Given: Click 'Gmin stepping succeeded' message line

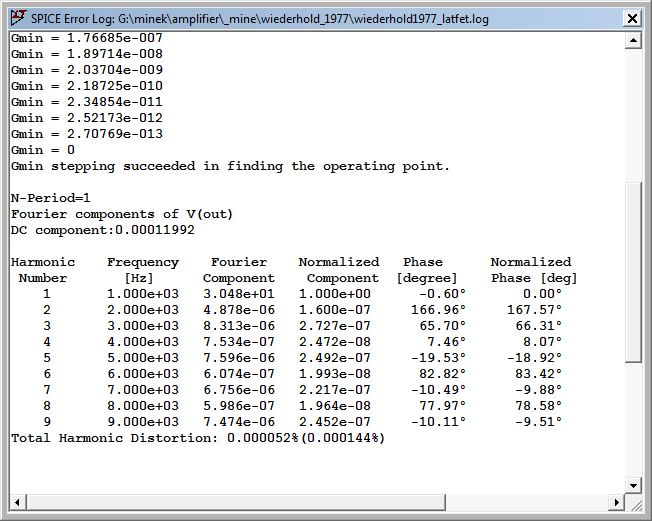Looking at the screenshot, I should (x=230, y=166).
